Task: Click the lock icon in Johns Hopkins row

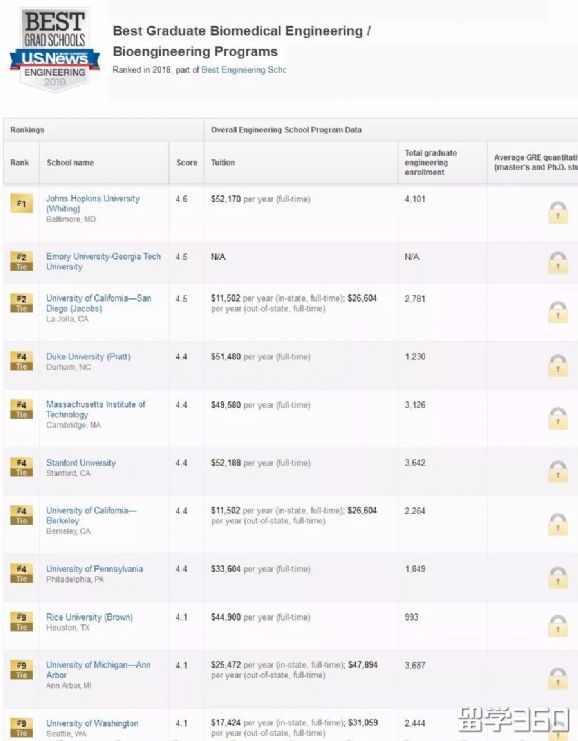Action: pos(558,212)
